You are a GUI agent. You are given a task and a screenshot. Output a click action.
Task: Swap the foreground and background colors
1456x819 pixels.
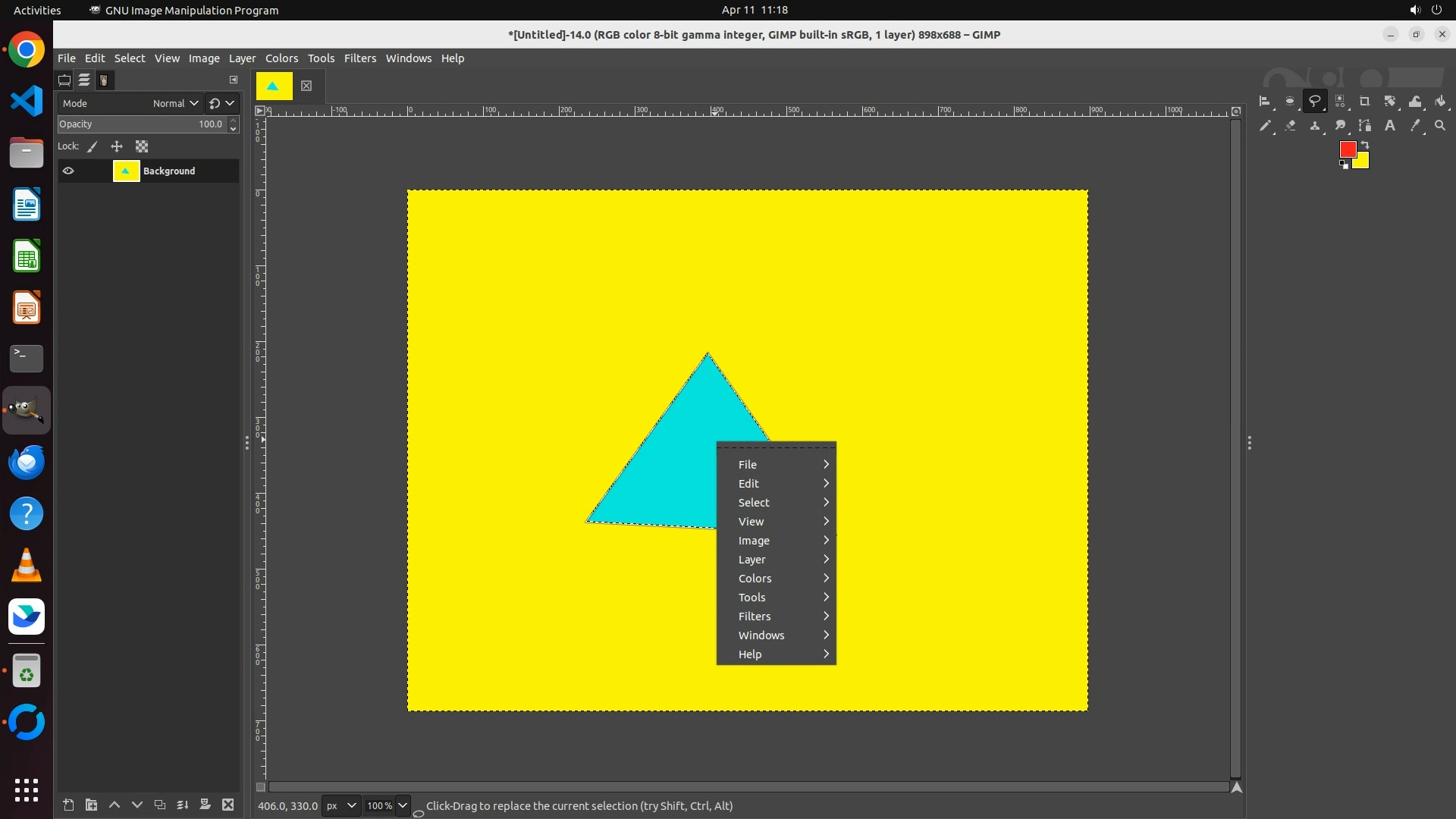[x=1365, y=144]
